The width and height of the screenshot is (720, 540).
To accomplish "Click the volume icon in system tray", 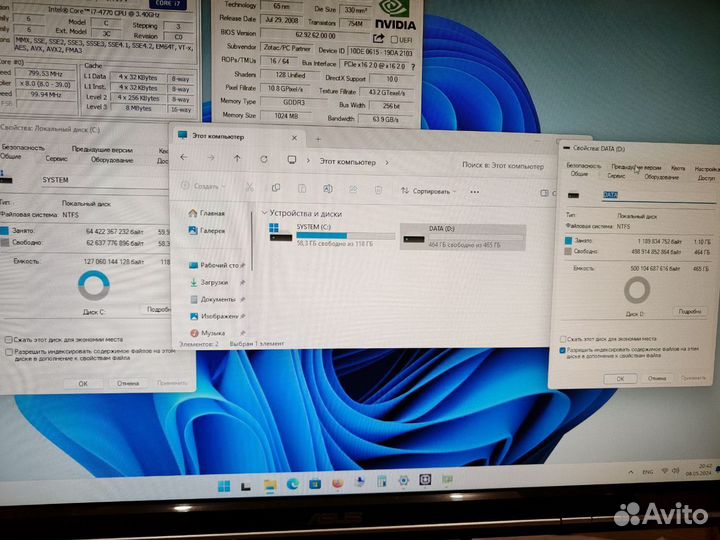I will click(x=675, y=471).
